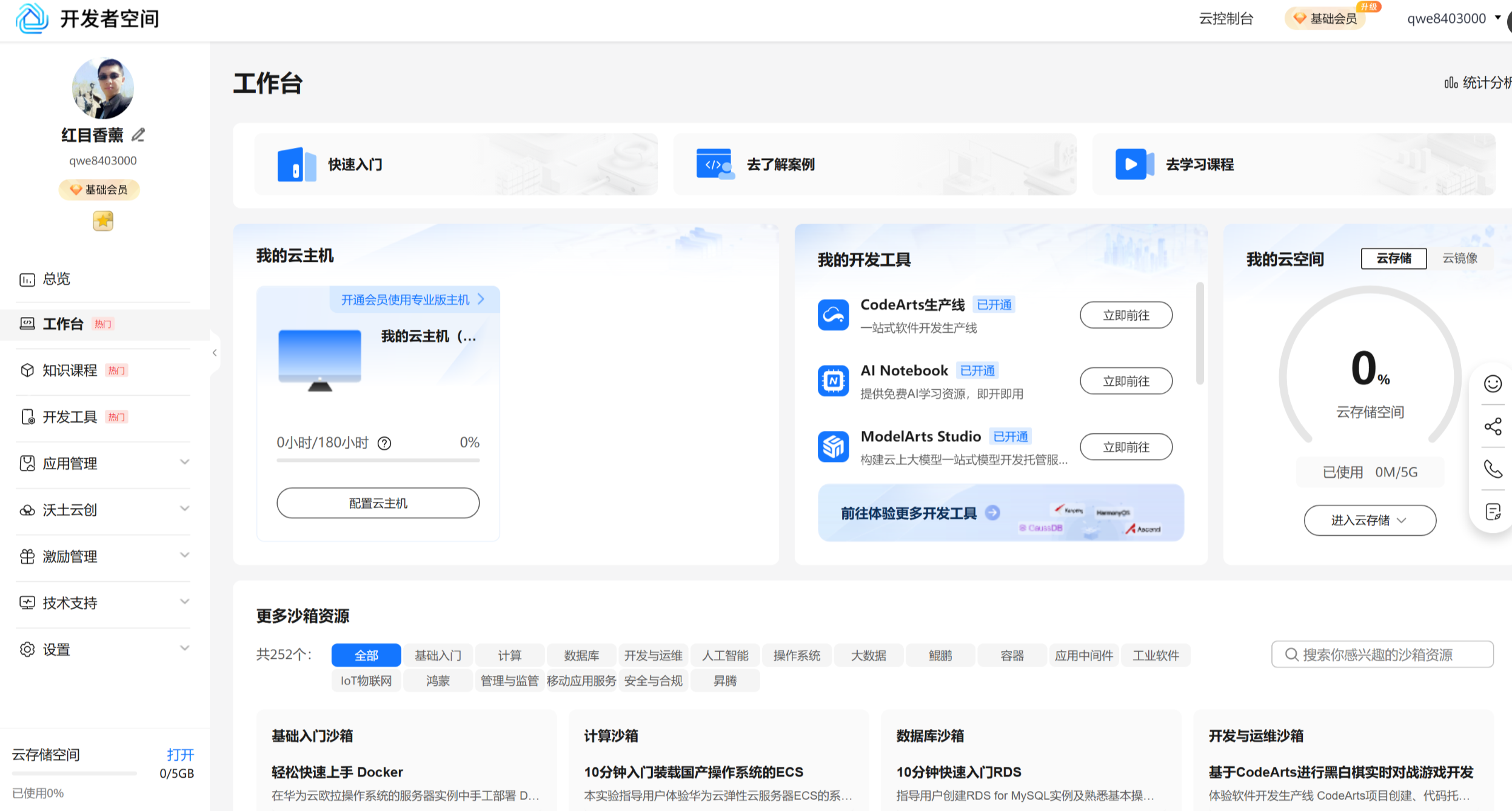Open the qwe8403000 account dropdown
Screen dimensions: 1512x811
(x=1453, y=19)
